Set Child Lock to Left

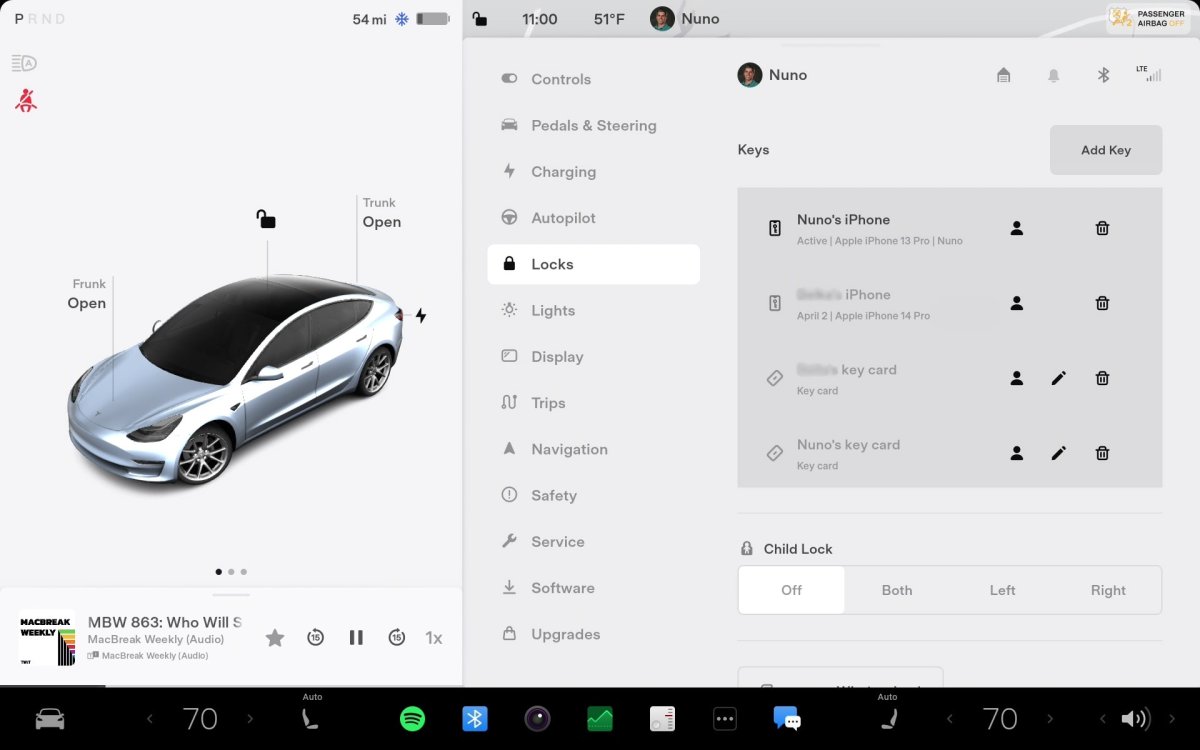pos(1003,590)
